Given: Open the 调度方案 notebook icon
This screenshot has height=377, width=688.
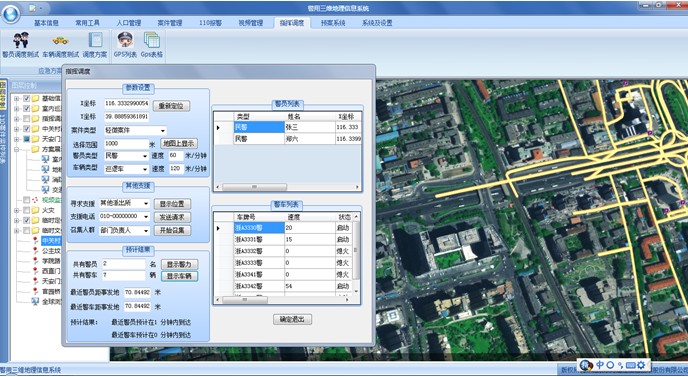Looking at the screenshot, I should click(x=95, y=40).
